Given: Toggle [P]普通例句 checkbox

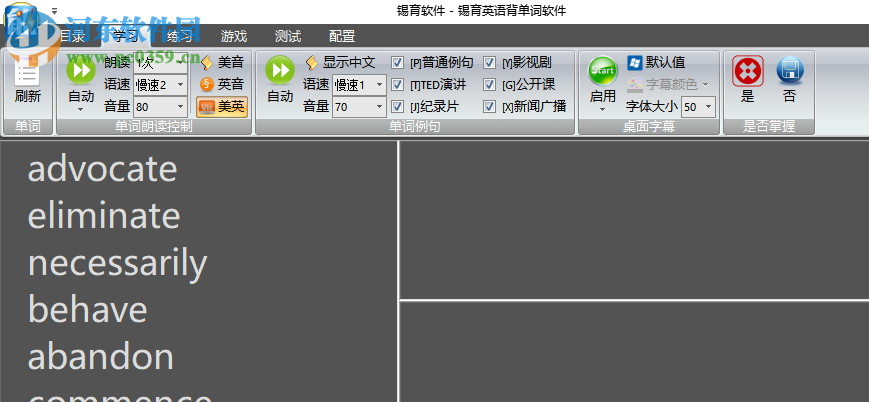Looking at the screenshot, I should (397, 62).
